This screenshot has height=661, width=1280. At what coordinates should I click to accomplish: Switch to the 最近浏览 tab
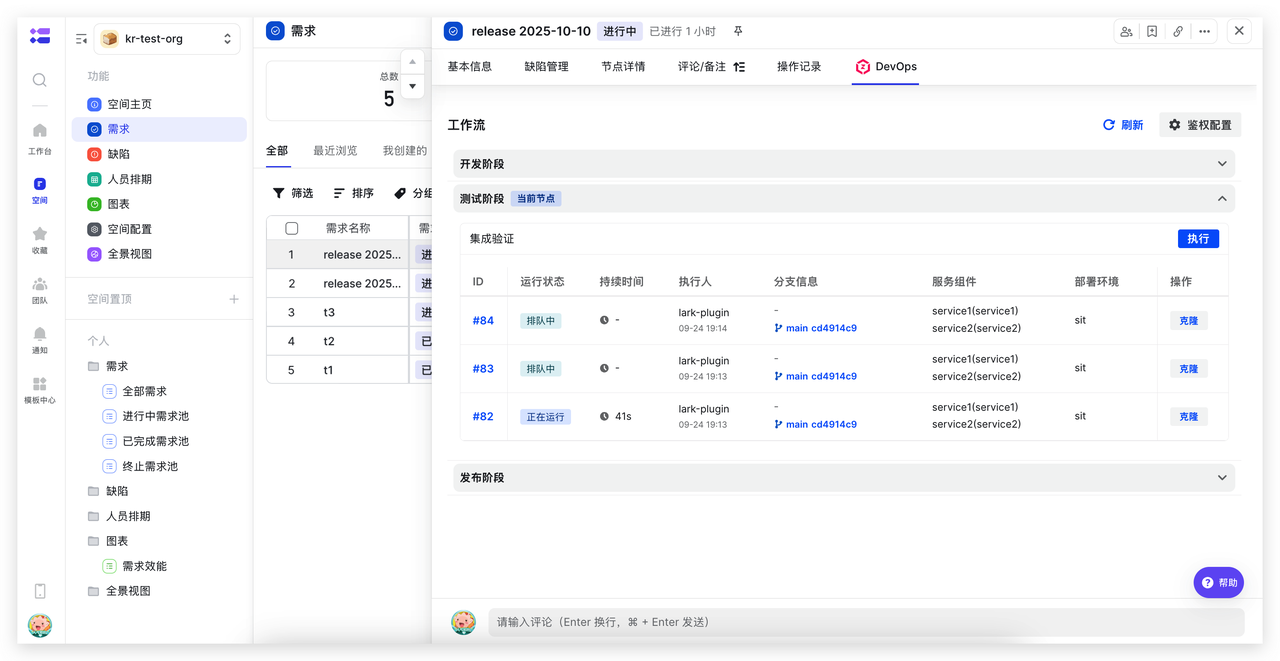[334, 150]
